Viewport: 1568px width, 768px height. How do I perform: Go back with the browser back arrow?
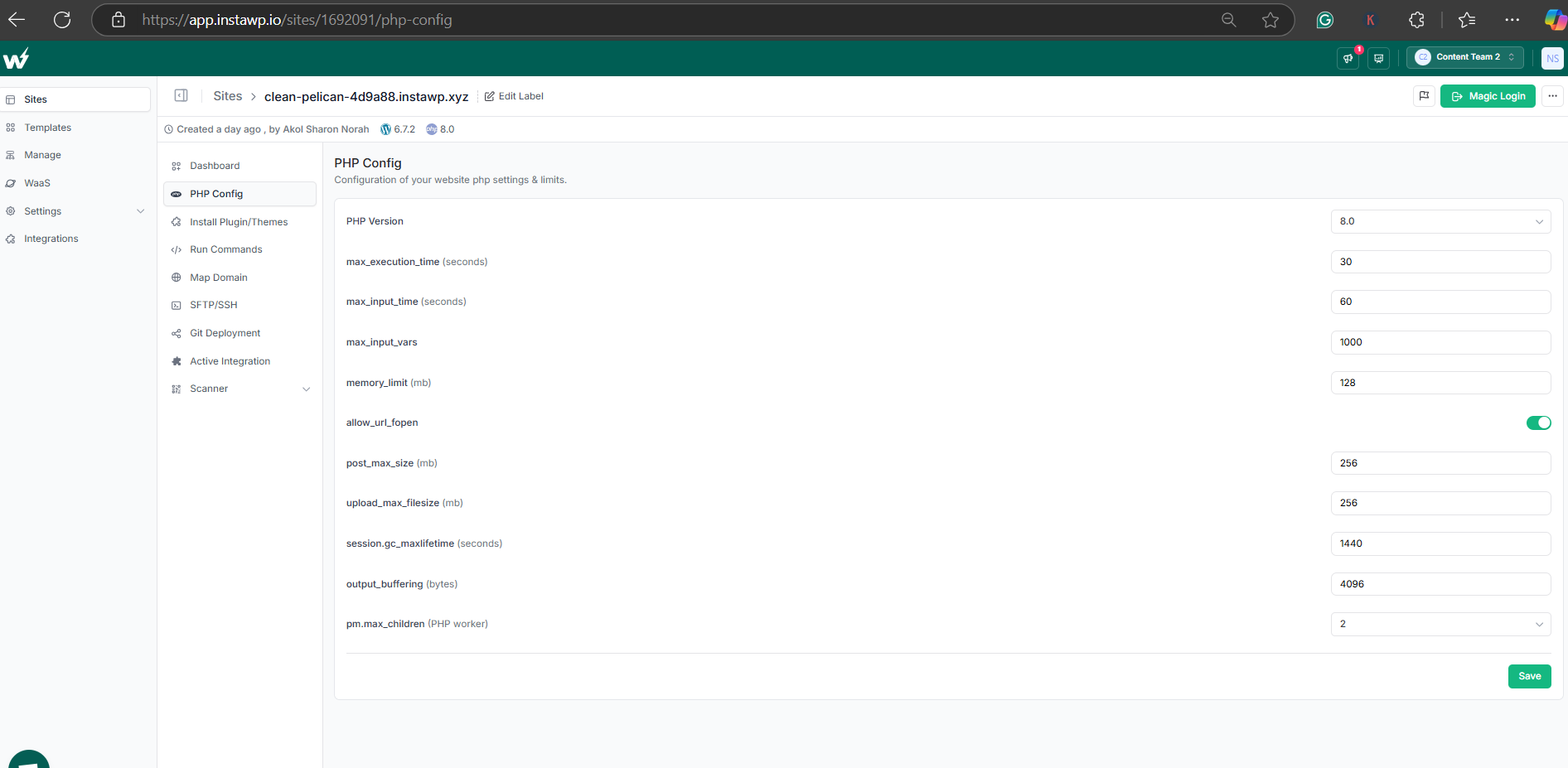click(17, 20)
